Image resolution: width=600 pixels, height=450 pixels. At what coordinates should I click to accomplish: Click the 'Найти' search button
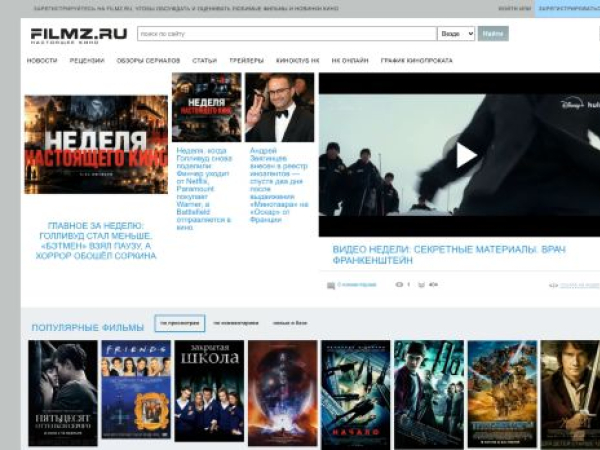[x=493, y=34]
